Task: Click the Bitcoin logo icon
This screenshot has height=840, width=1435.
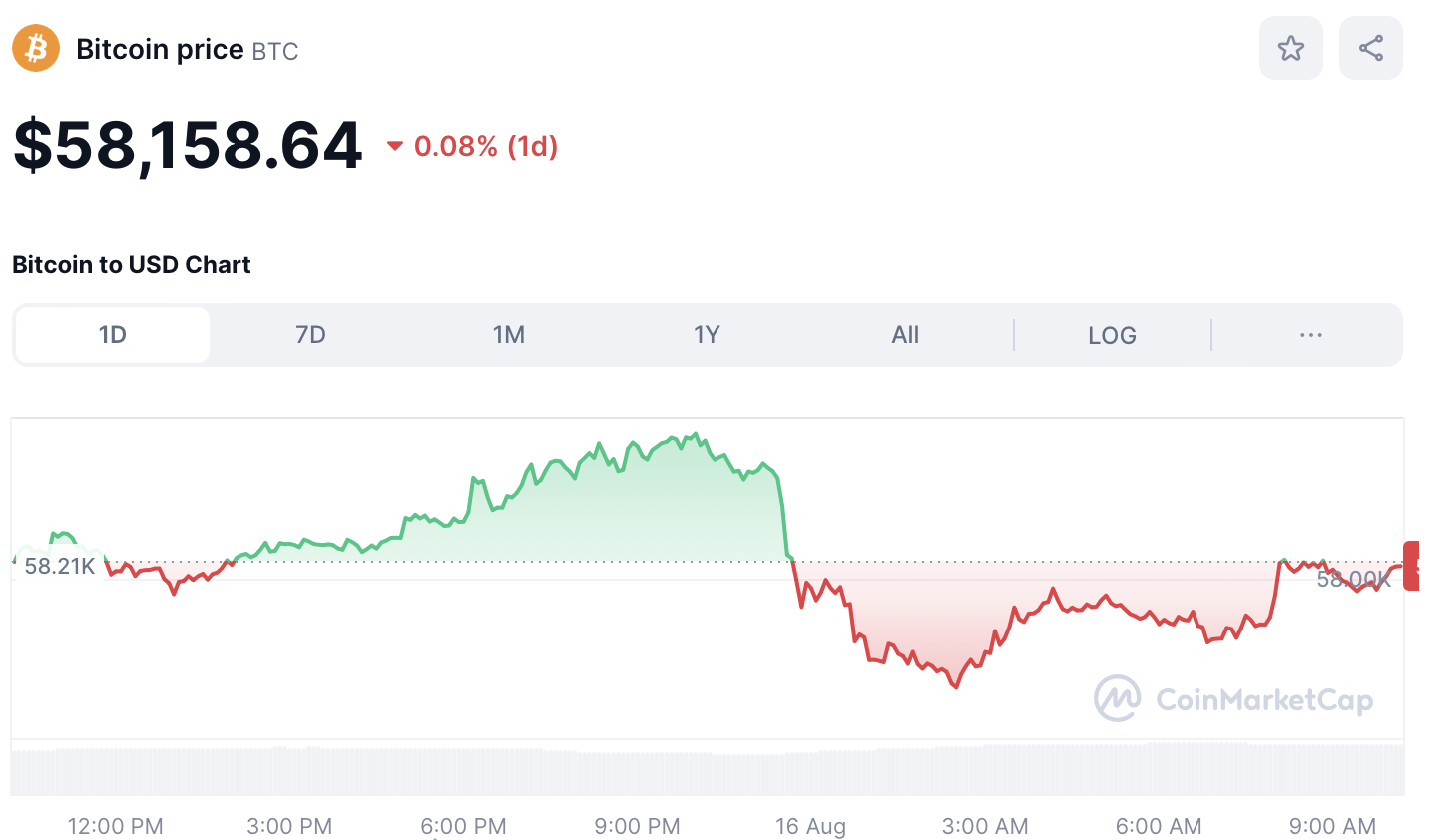Action: click(x=35, y=48)
